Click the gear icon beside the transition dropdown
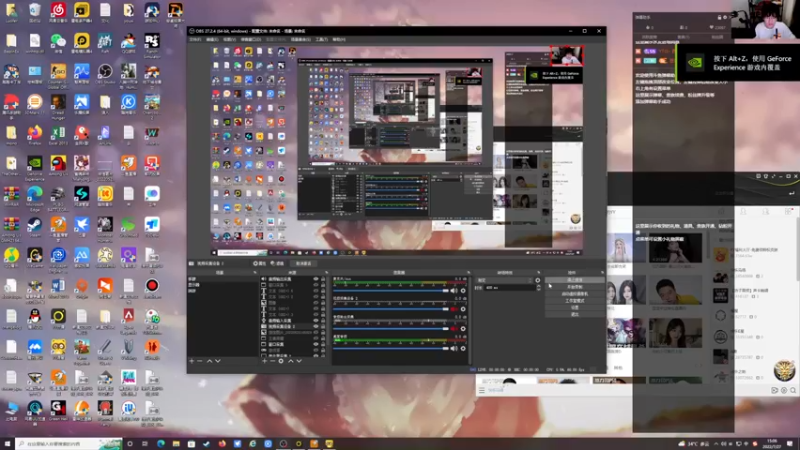 (538, 280)
